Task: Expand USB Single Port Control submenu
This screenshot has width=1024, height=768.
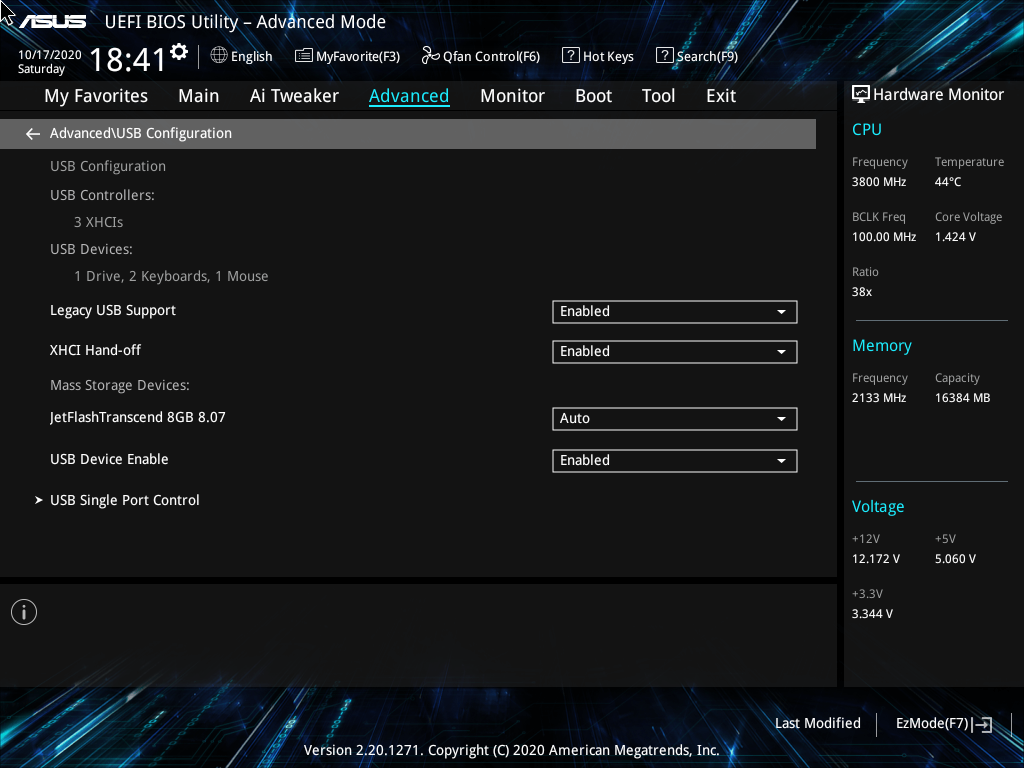Action: click(125, 500)
